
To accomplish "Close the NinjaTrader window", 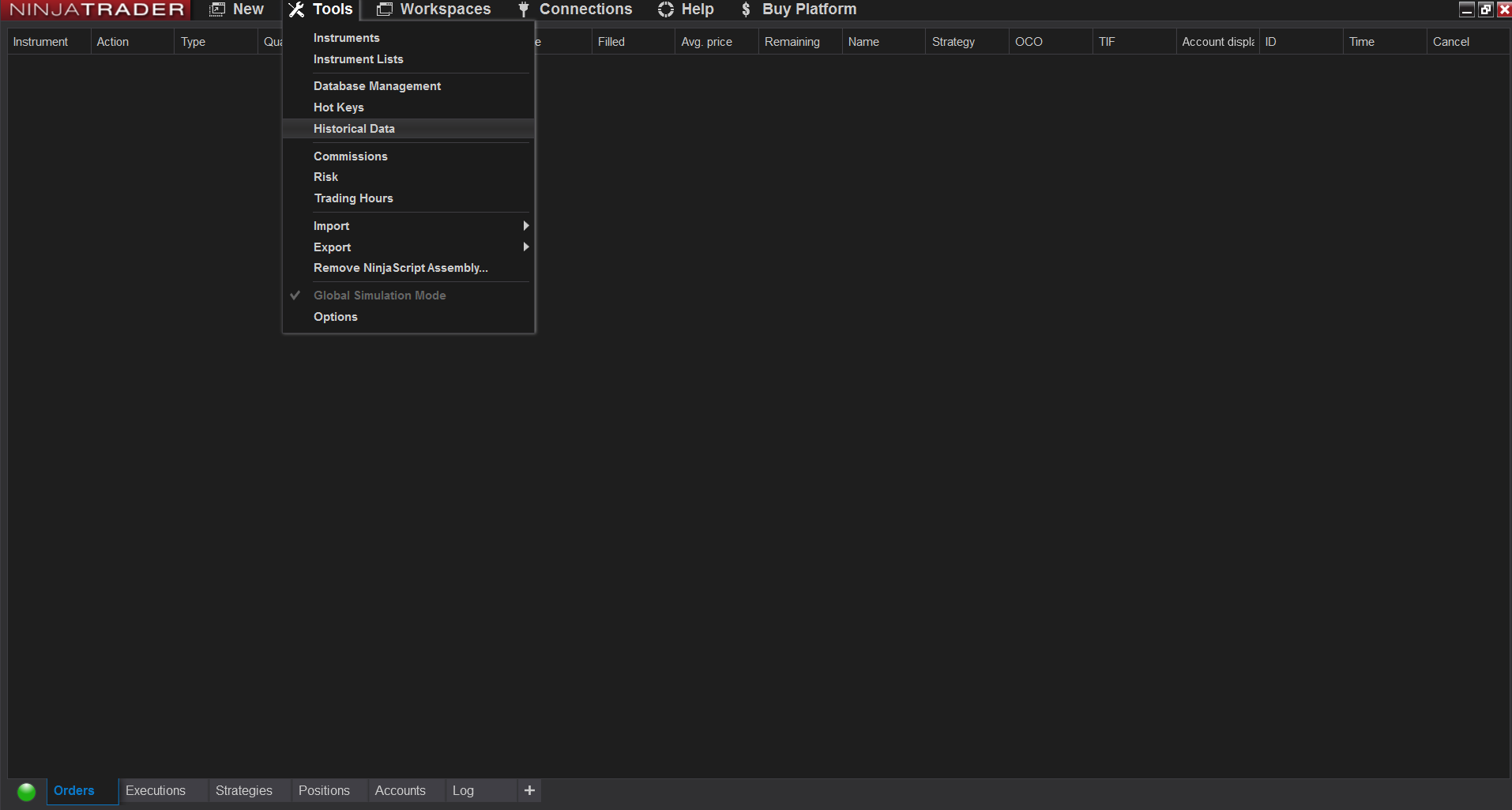I will pyautogui.click(x=1504, y=9).
